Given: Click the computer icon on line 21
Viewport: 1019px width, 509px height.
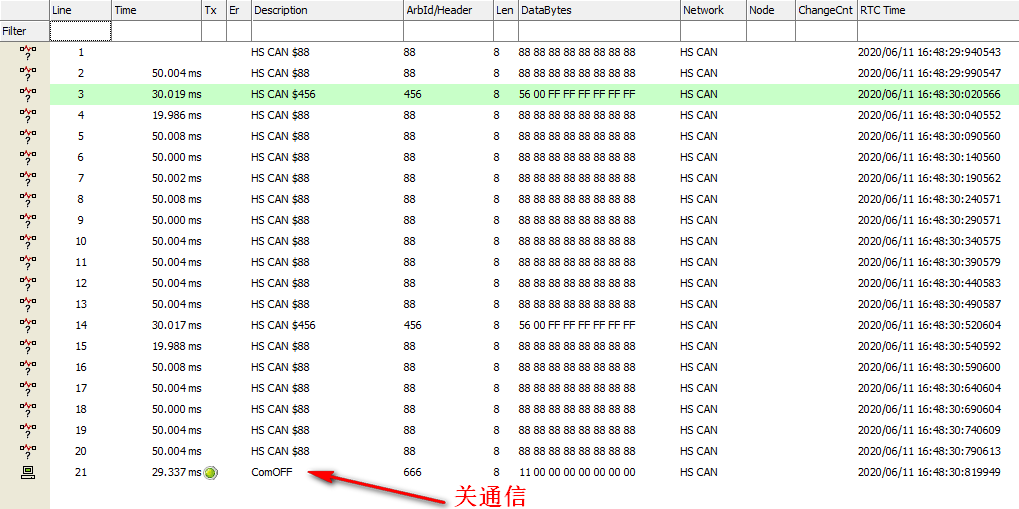Looking at the screenshot, I should [28, 472].
